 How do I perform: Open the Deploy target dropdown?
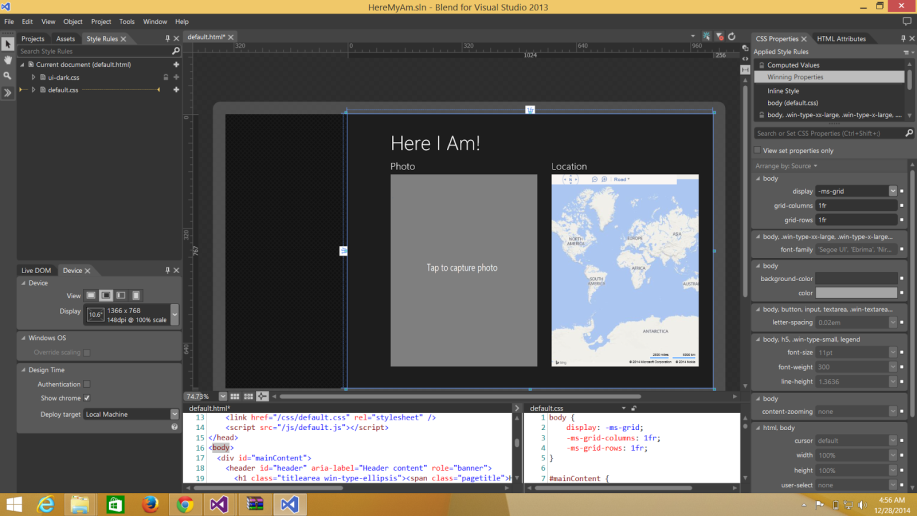click(x=174, y=414)
